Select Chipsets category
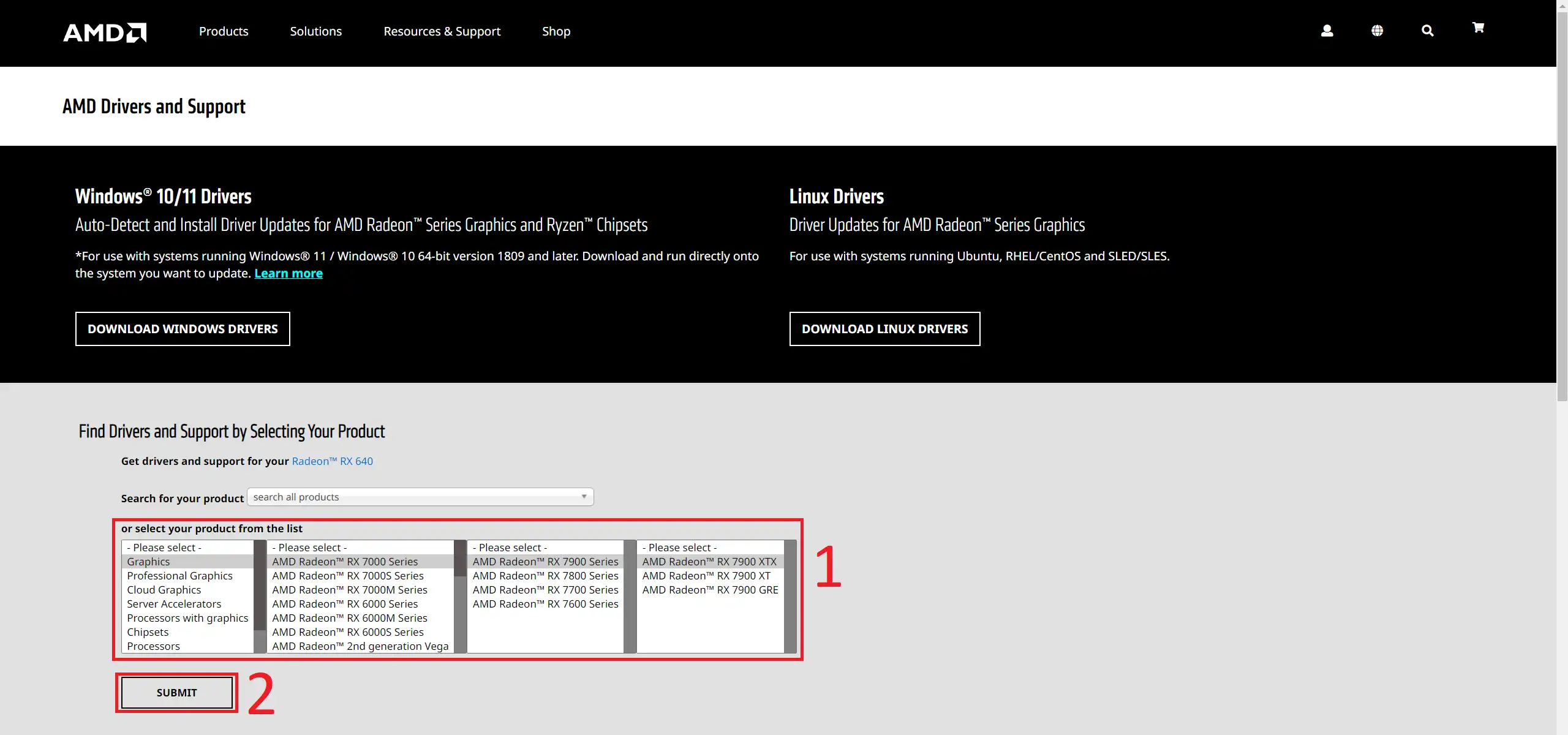This screenshot has width=1568, height=735. click(187, 632)
